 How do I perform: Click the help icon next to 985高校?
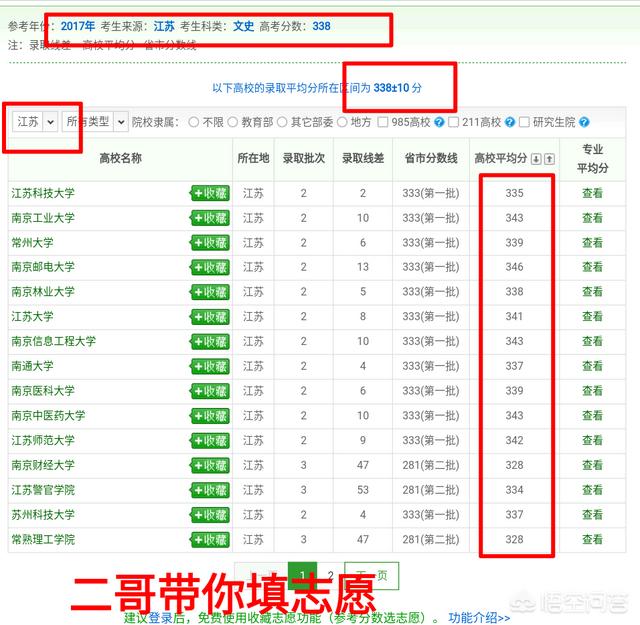pos(438,122)
